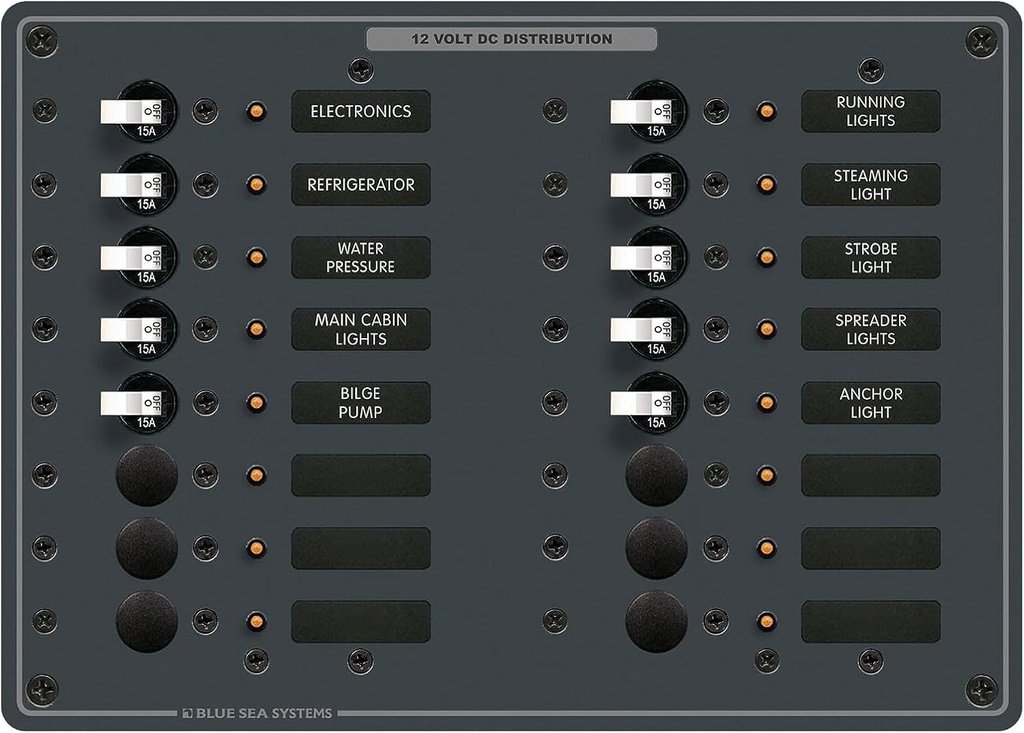This screenshot has height=733, width=1024.
Task: Click the first blank breaker plug below BILGE PUMP
Action: tap(146, 477)
